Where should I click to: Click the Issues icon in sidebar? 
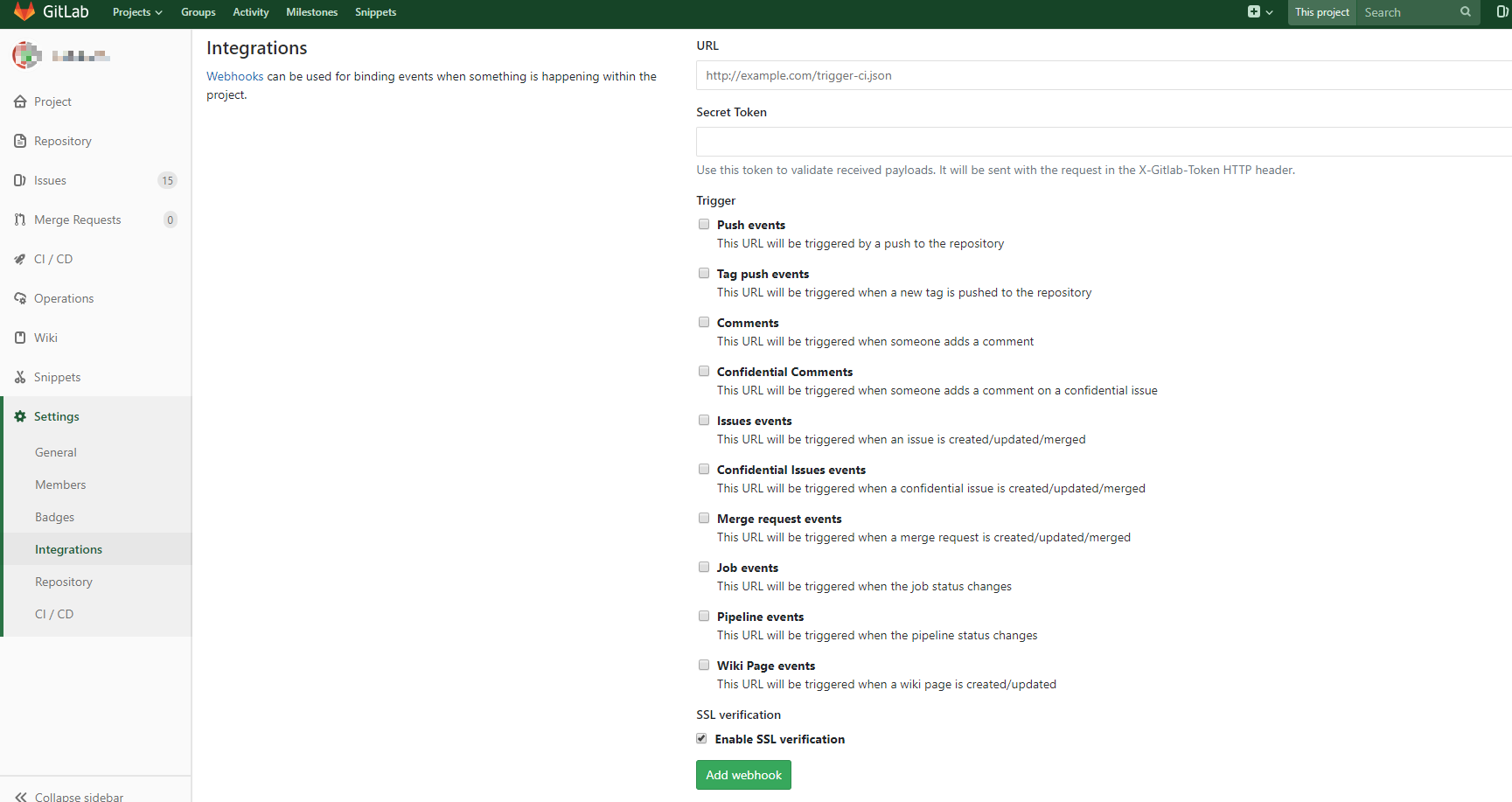20,180
